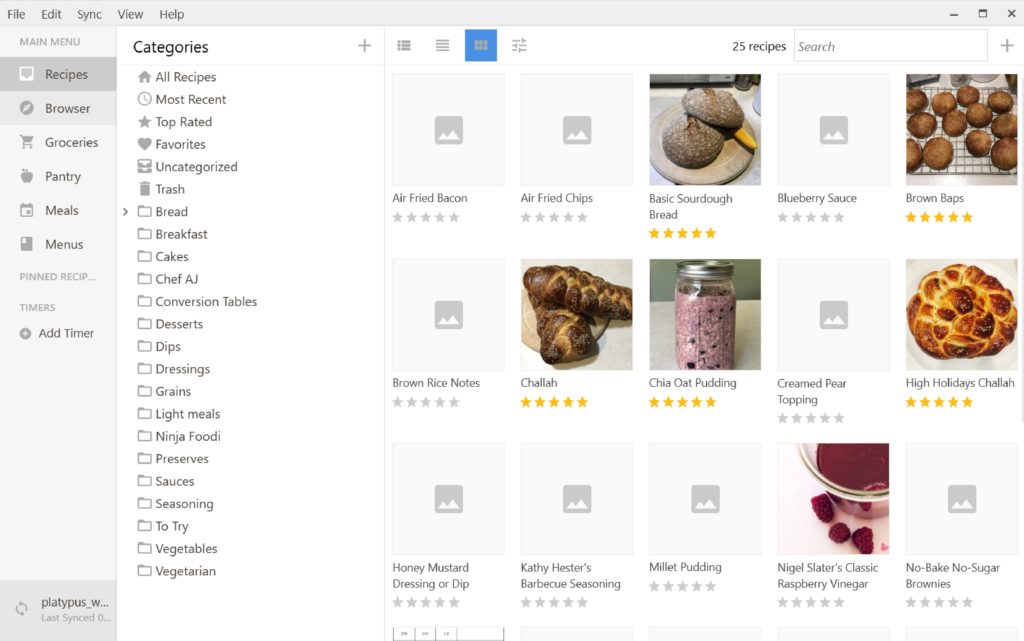Open the Blueberry Sauce recipe title

[816, 198]
